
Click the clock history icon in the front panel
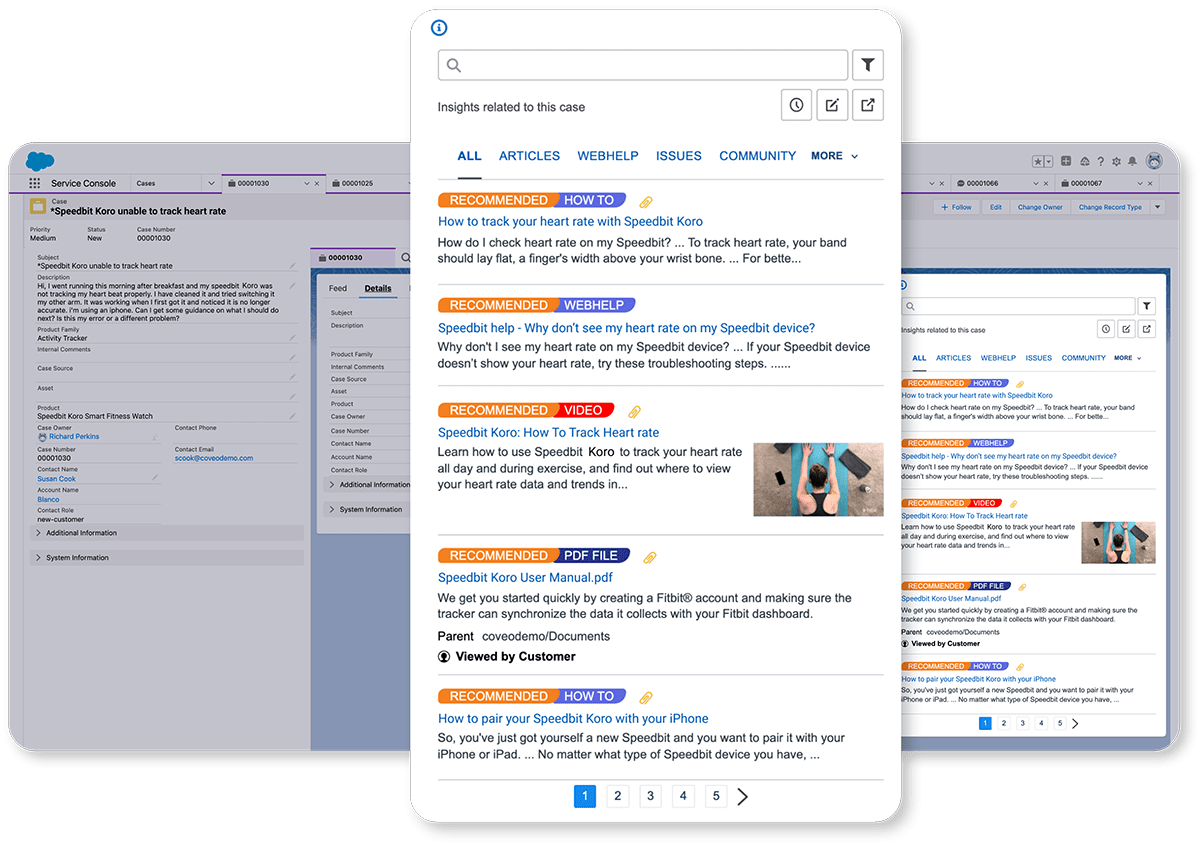[796, 105]
